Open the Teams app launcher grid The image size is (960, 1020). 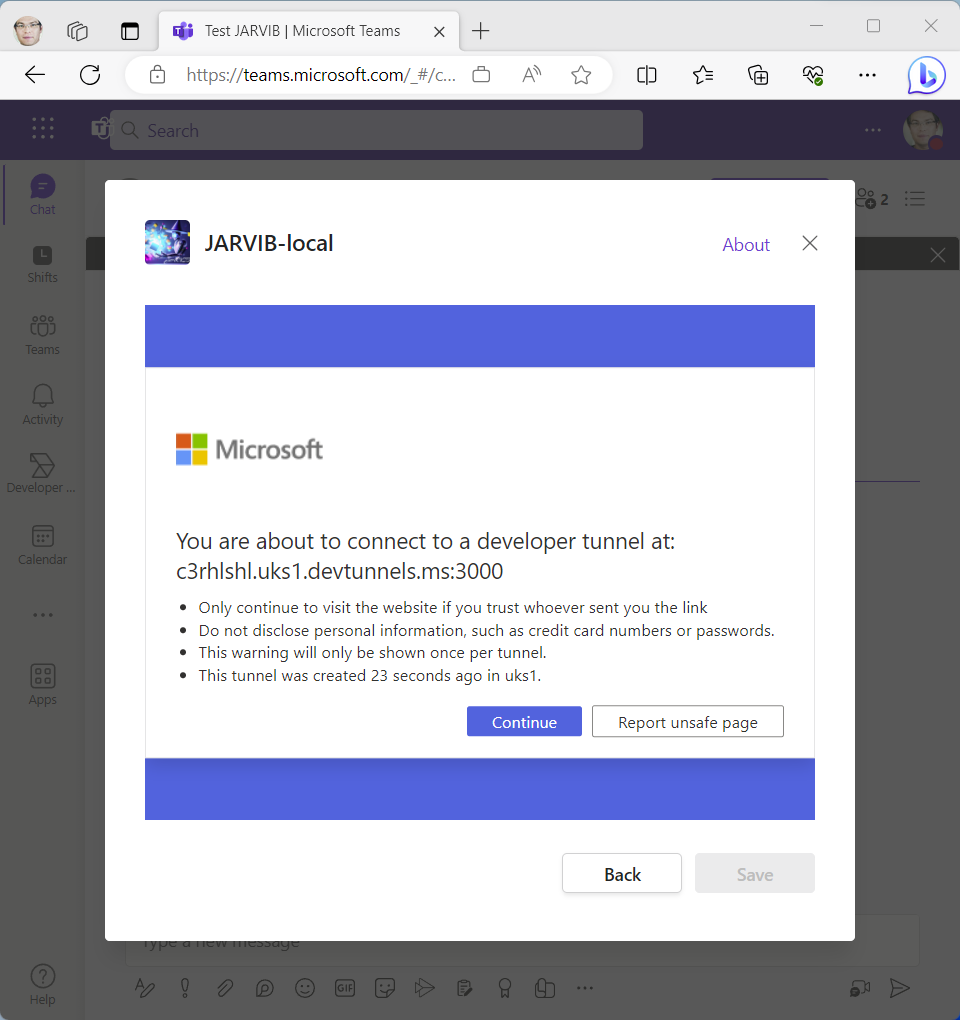43,128
